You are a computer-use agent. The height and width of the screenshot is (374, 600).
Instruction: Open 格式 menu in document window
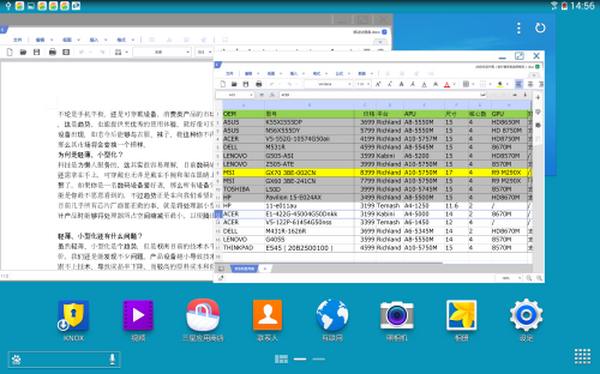coord(121,40)
